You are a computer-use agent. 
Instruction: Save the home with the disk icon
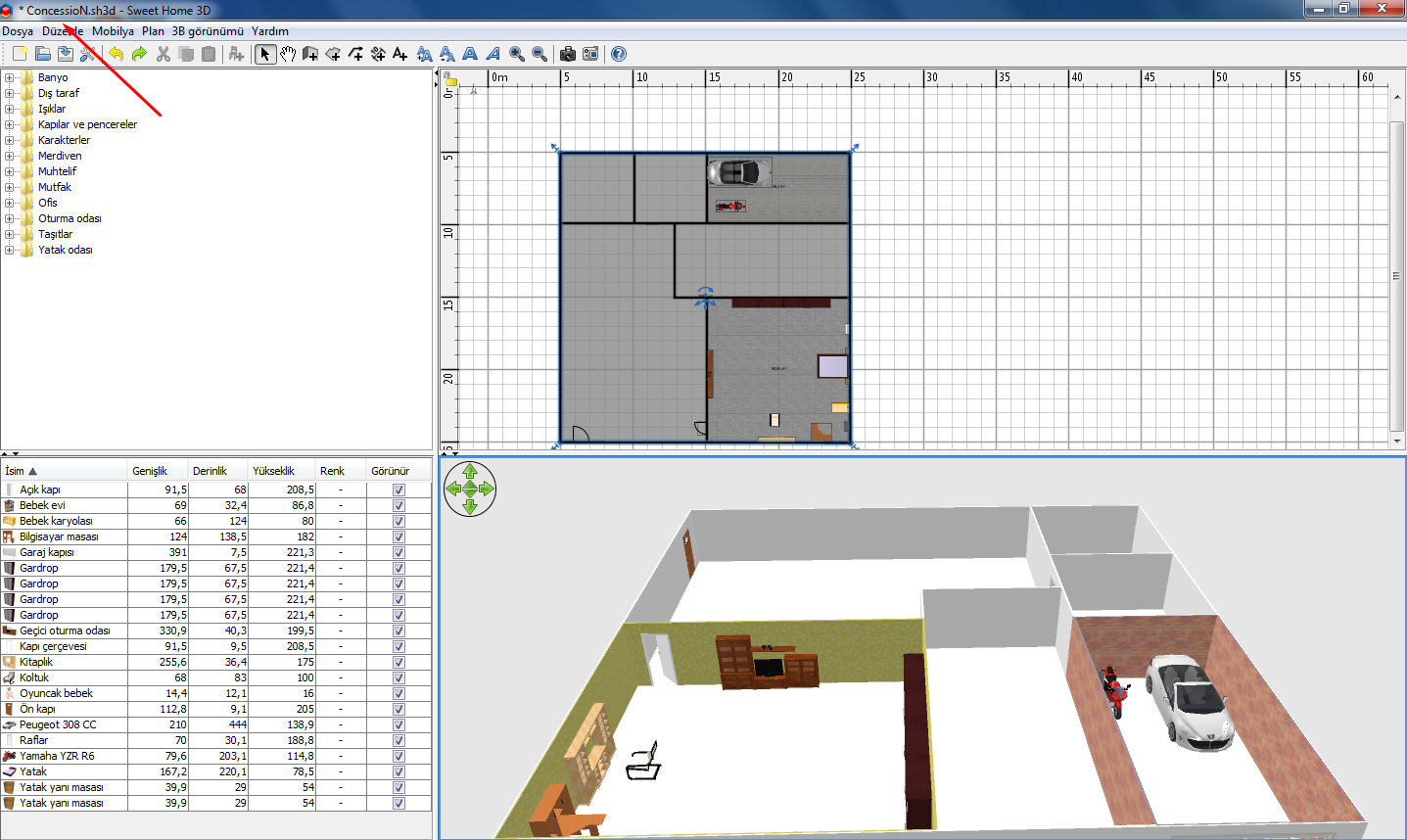click(x=66, y=54)
